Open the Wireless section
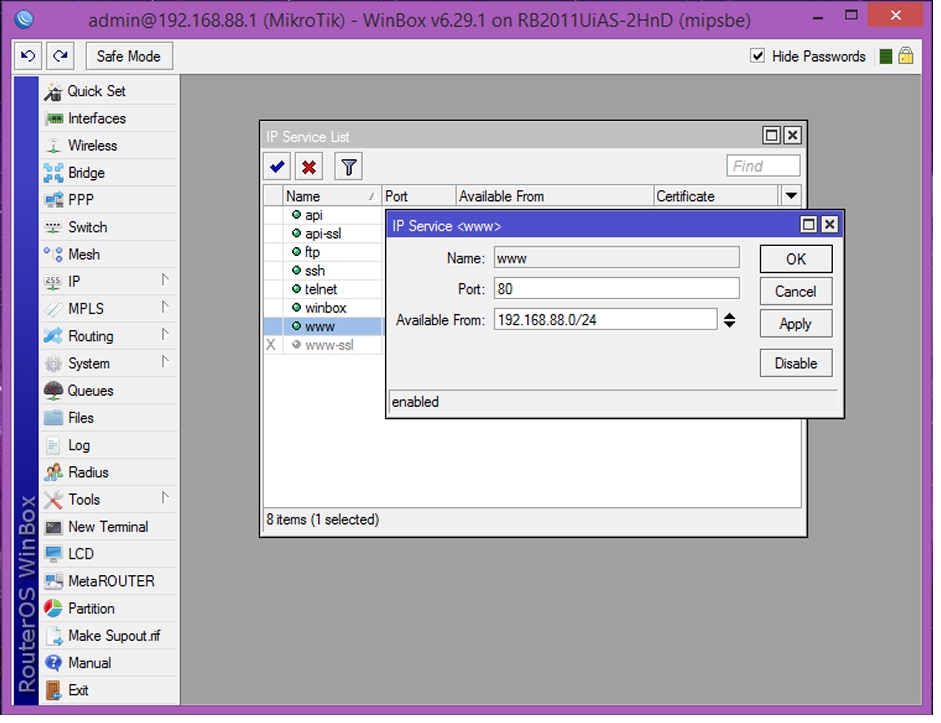Screen dimensions: 941x723 click(x=110, y=146)
